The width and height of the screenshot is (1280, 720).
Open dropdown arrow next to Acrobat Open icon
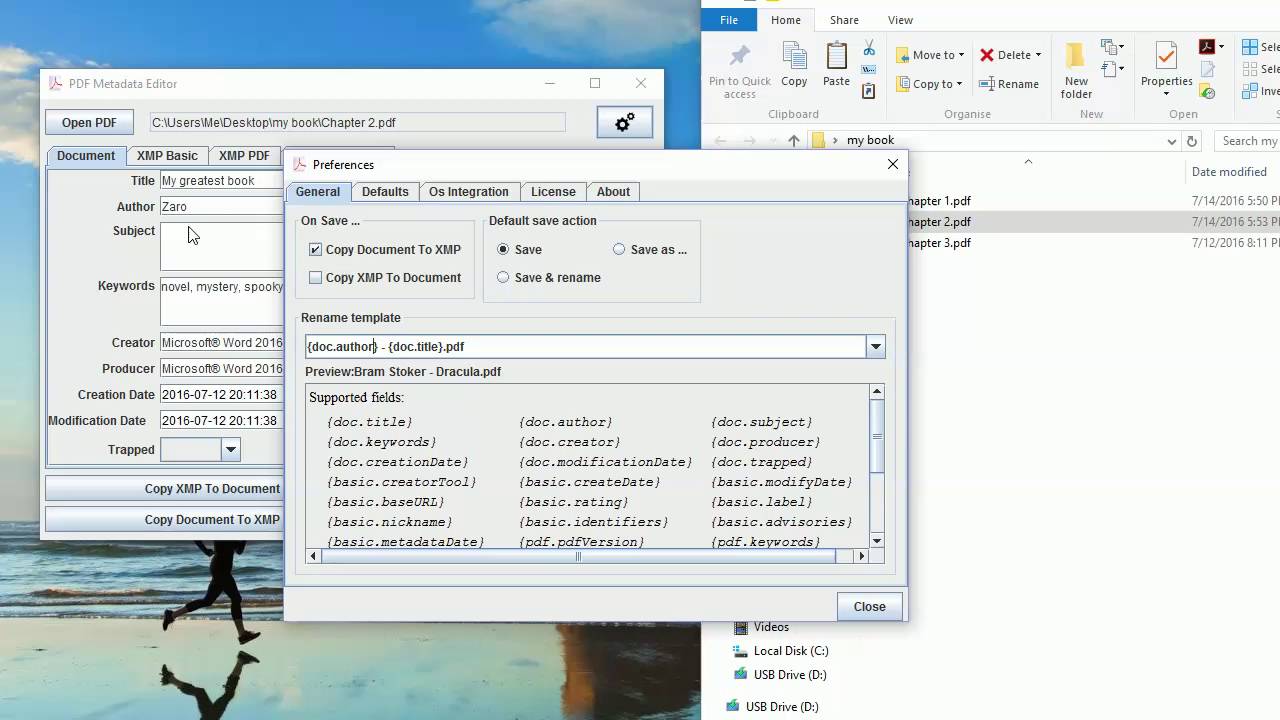(x=1221, y=47)
